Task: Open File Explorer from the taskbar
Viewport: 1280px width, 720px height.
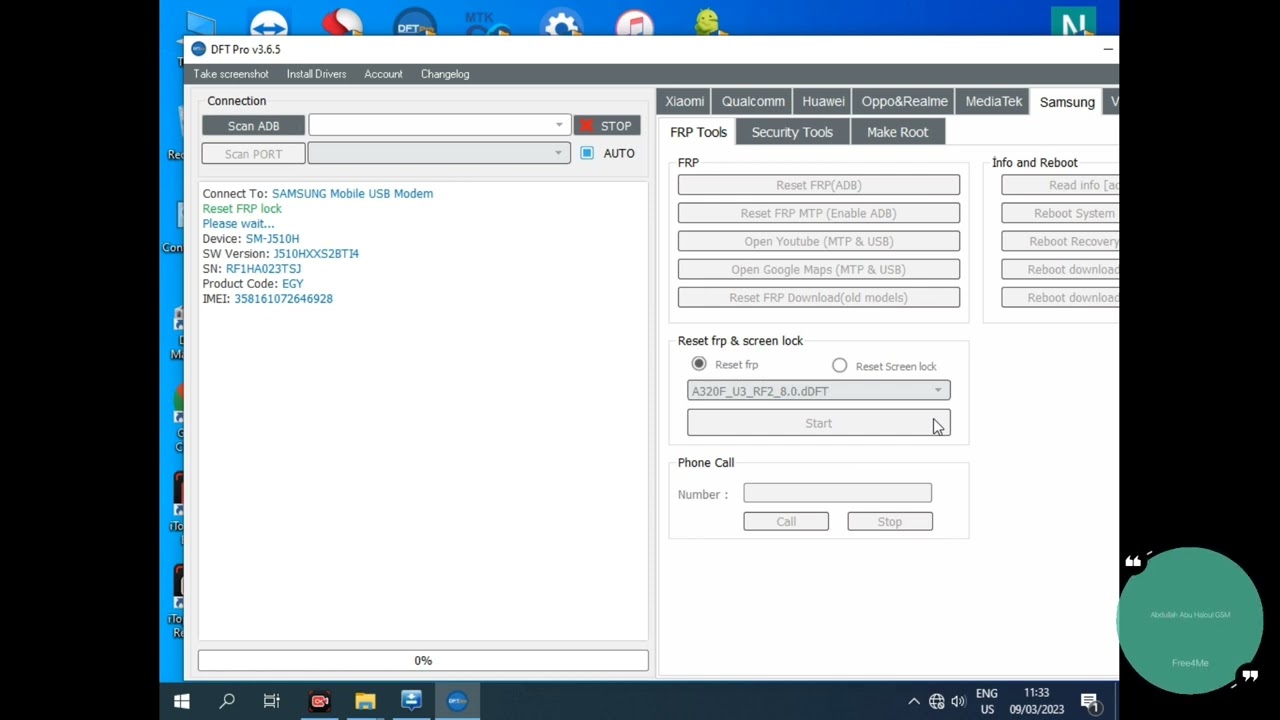Action: pos(365,701)
